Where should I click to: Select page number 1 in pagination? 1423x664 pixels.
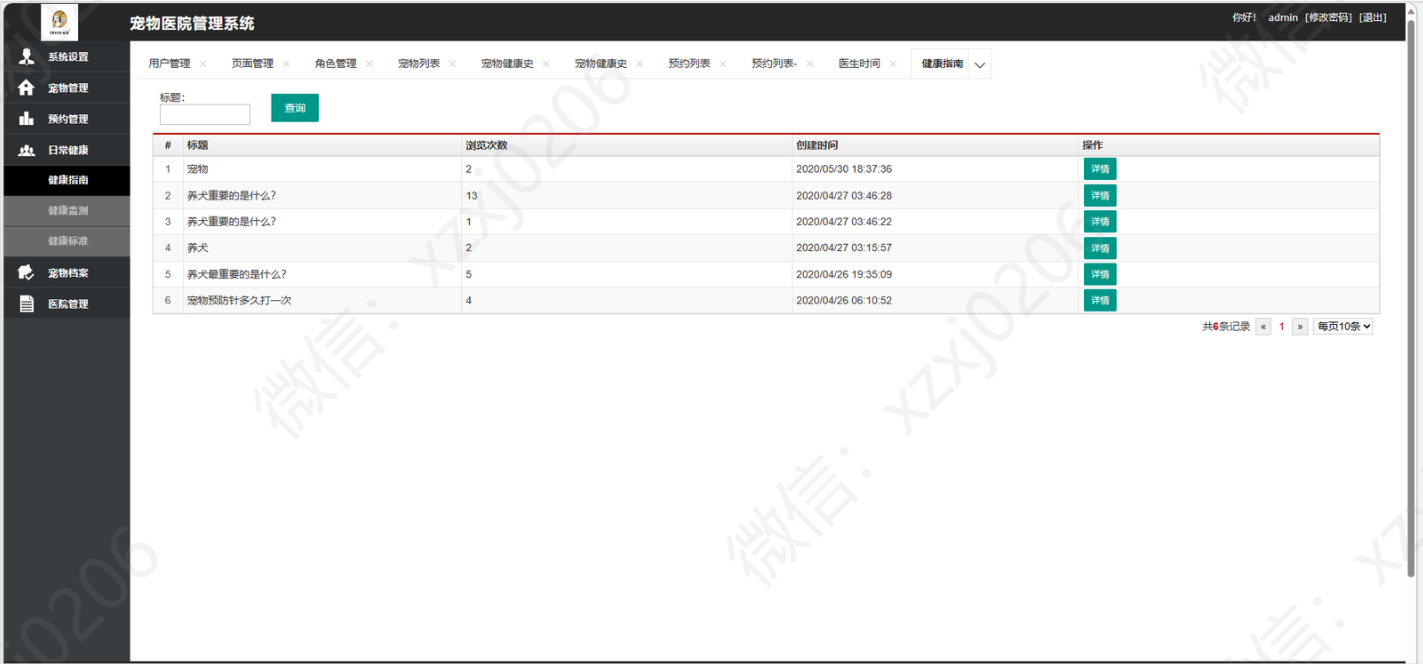click(1282, 327)
